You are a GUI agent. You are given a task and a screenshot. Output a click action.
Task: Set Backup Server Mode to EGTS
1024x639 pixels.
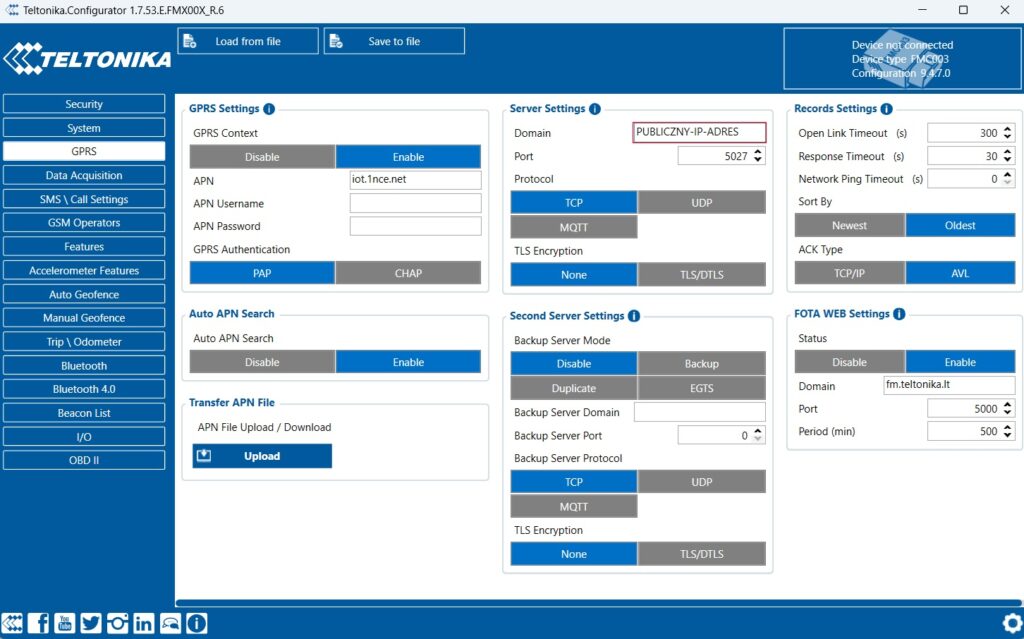[x=701, y=388]
